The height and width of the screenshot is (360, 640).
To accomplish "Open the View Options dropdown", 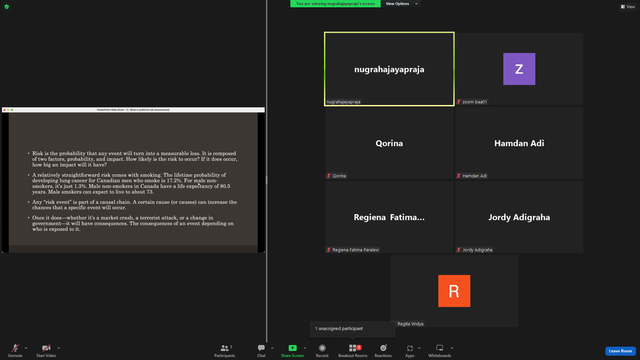I will click(402, 4).
